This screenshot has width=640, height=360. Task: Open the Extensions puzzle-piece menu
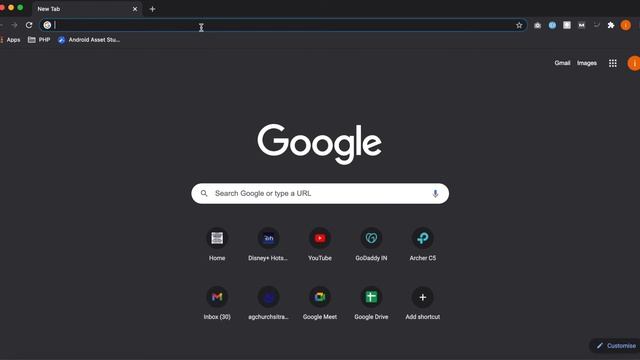point(611,25)
